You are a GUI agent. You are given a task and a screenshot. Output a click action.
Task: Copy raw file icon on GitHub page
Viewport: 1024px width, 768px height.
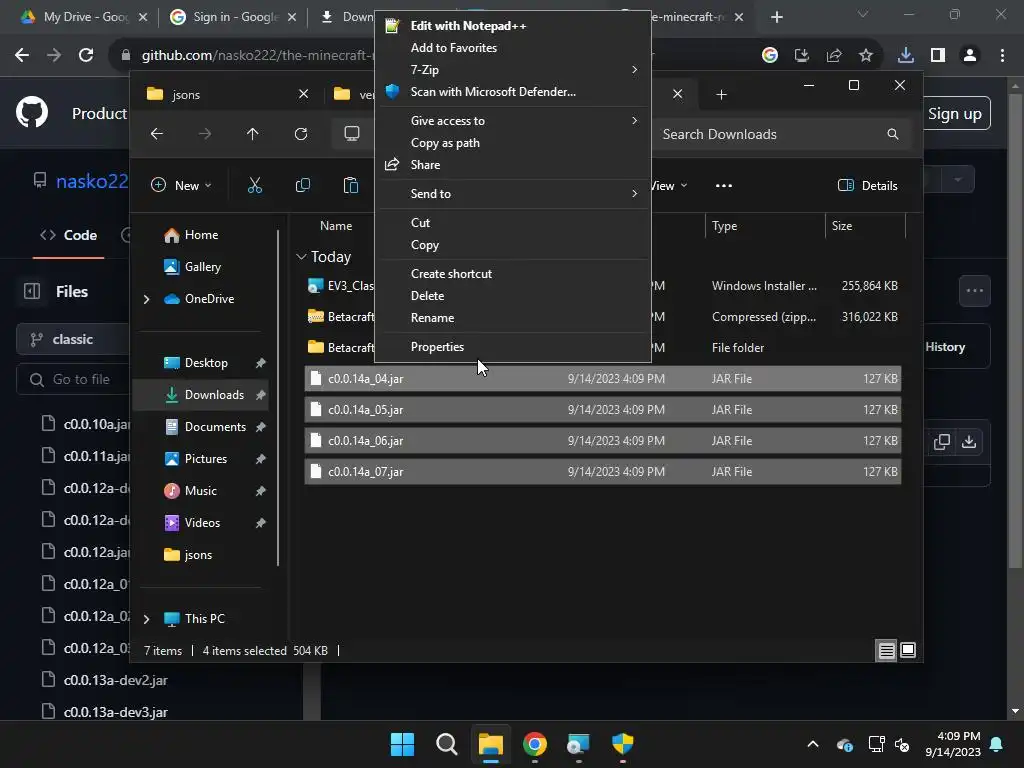pos(942,441)
